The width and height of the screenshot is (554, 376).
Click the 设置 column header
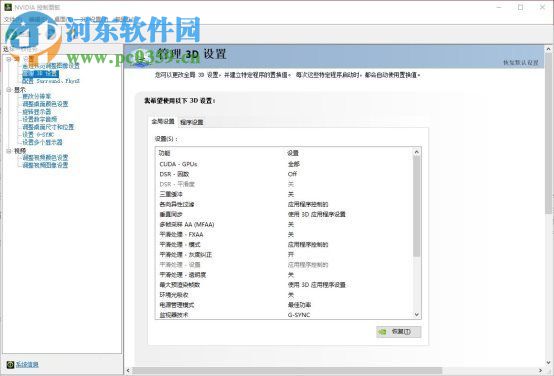click(x=293, y=153)
